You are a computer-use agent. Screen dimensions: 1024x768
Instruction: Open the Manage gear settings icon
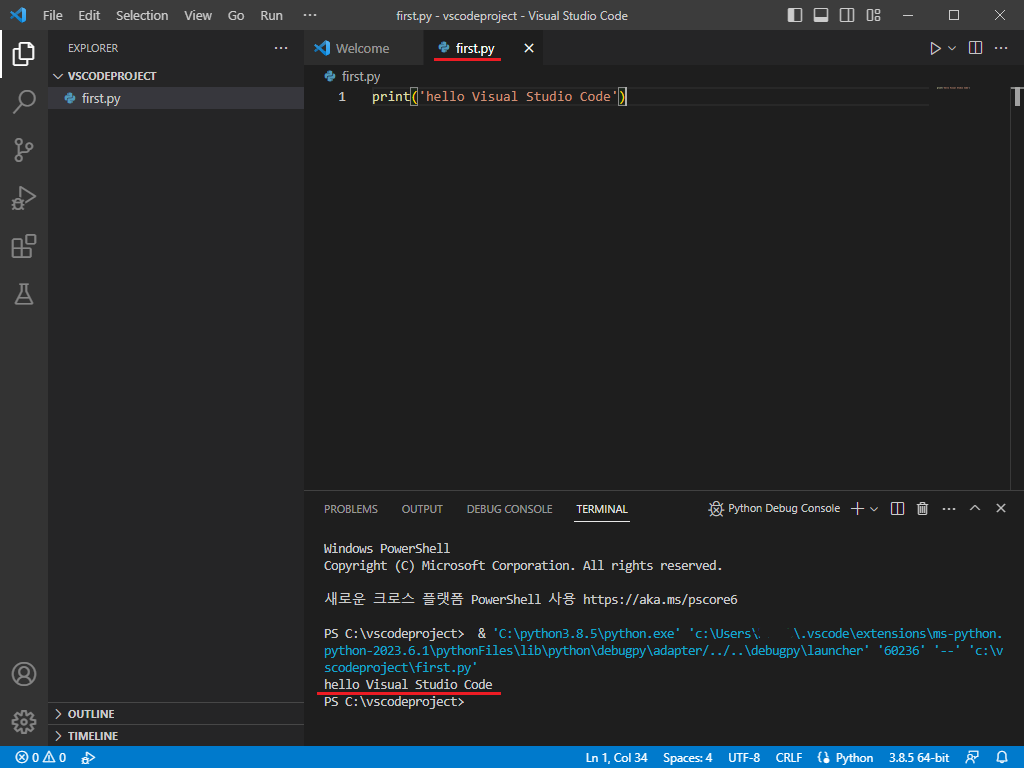24,722
